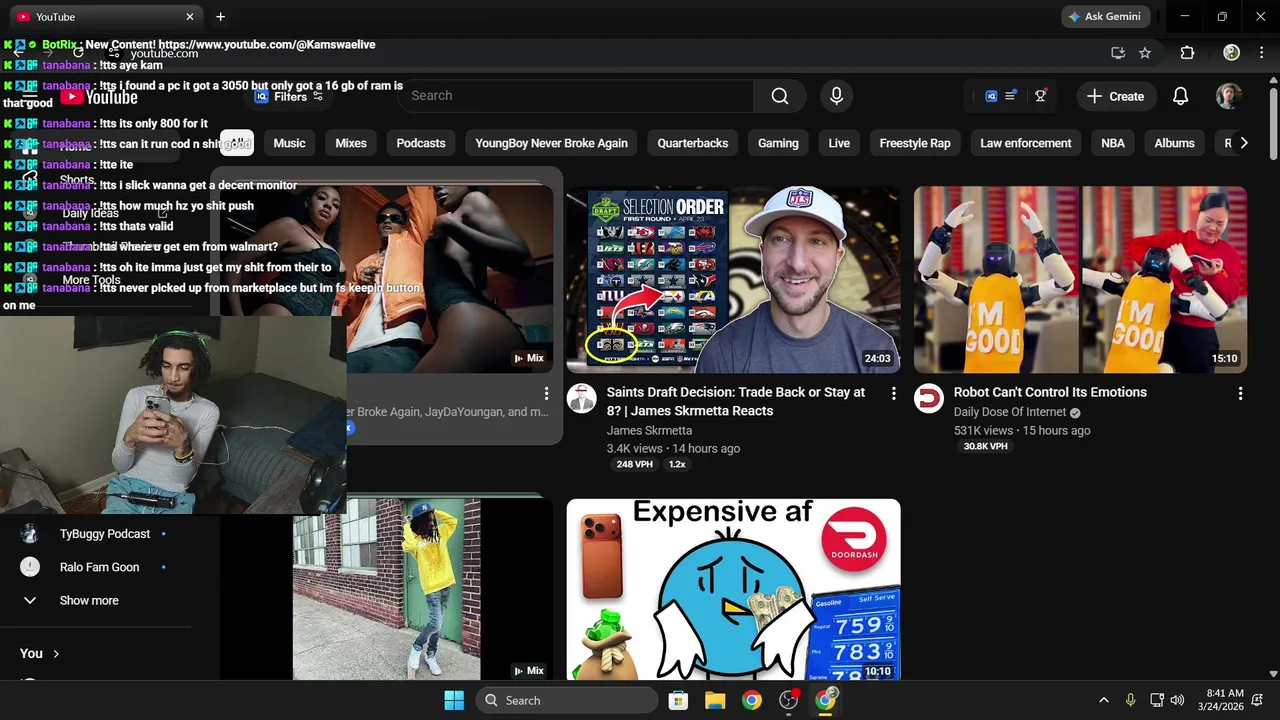This screenshot has height=720, width=1280.
Task: Open the James Skrmetta channel name link
Action: click(x=649, y=430)
